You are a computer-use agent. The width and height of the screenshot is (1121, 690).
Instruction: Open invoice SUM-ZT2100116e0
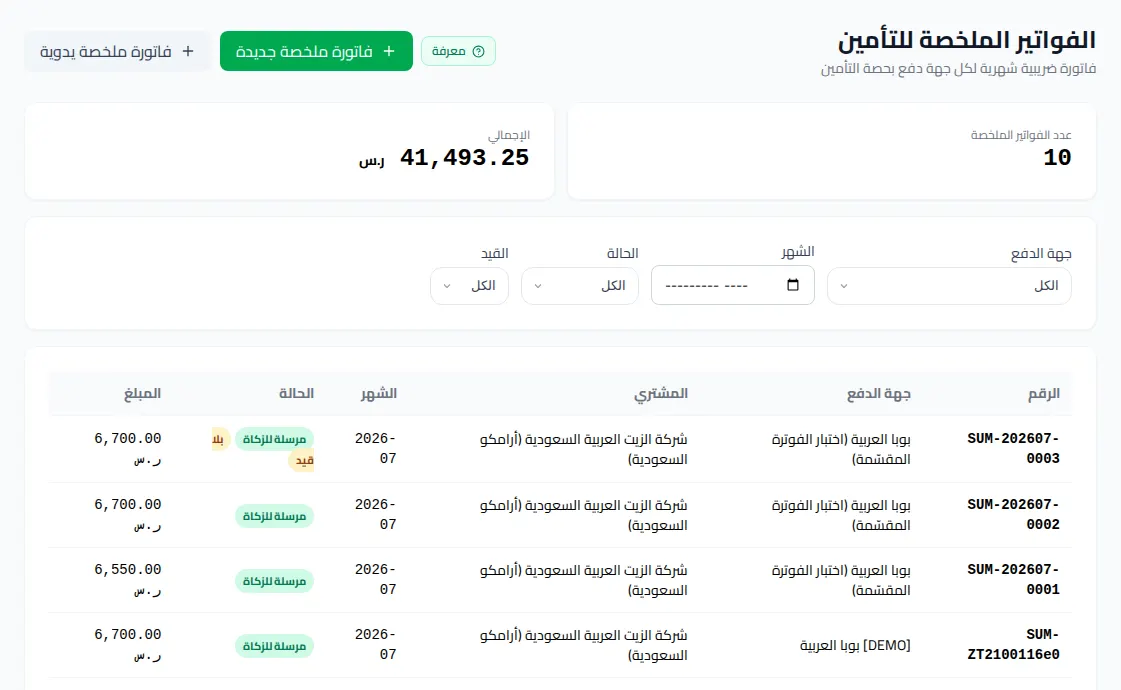coord(1013,644)
